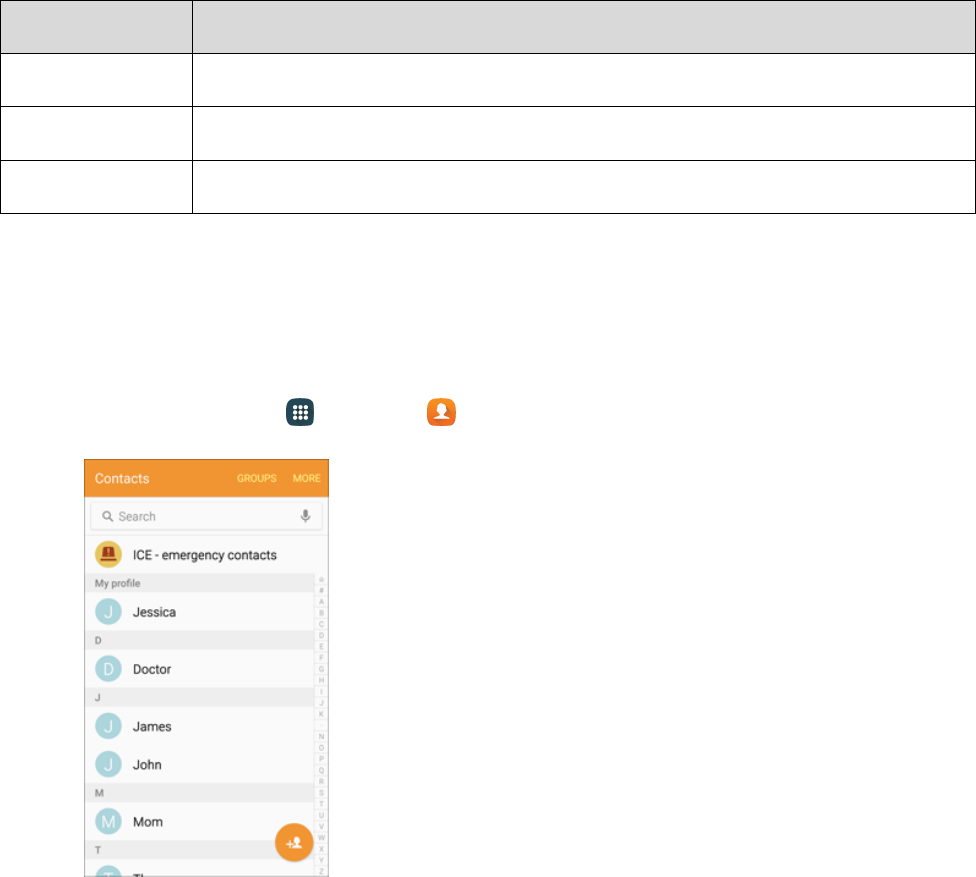Tap the GROUPS tab in Contacts
The height and width of the screenshot is (877, 976).
pyautogui.click(x=256, y=479)
